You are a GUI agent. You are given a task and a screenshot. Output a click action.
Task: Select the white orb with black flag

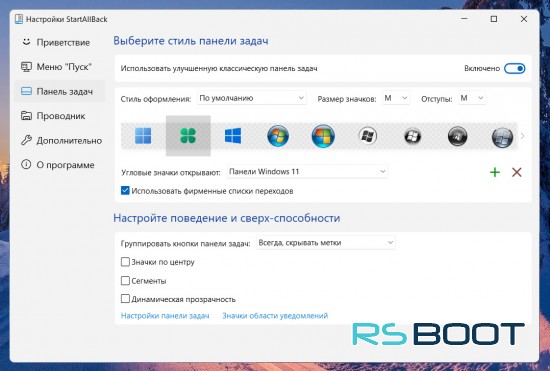[x=368, y=136]
